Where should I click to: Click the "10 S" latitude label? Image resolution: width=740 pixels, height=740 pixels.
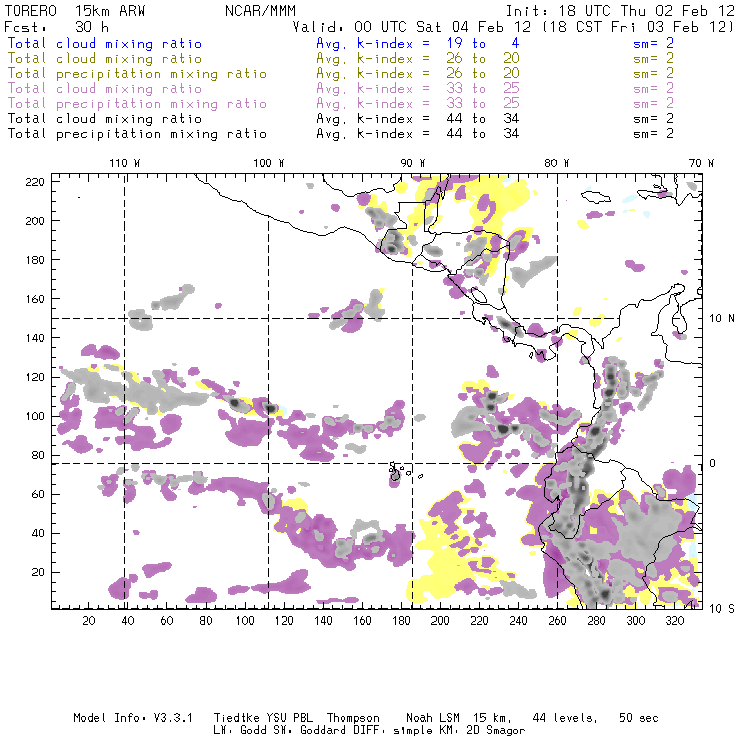click(x=722, y=609)
